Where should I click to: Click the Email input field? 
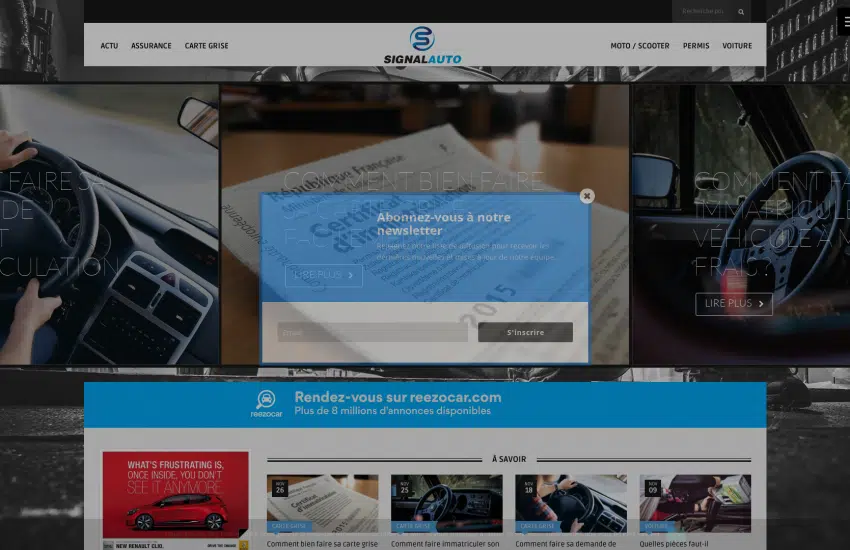(372, 332)
